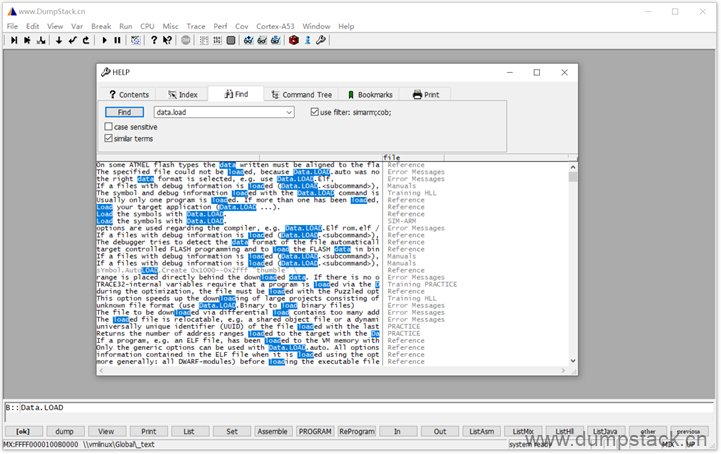Expand the data.load search dropdown
Viewport: 721px width, 454px height.
[x=289, y=112]
